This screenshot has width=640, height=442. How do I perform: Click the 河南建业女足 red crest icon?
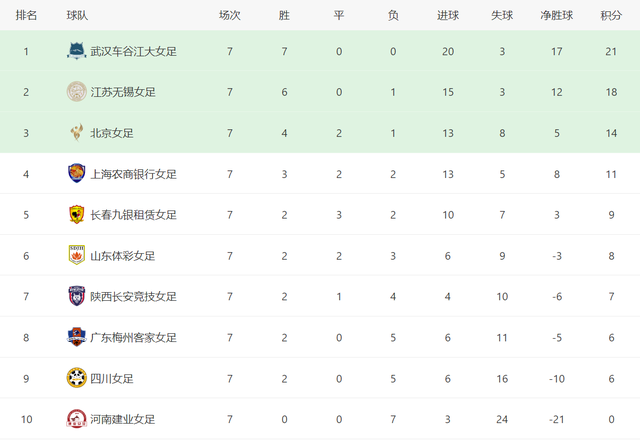(76, 419)
